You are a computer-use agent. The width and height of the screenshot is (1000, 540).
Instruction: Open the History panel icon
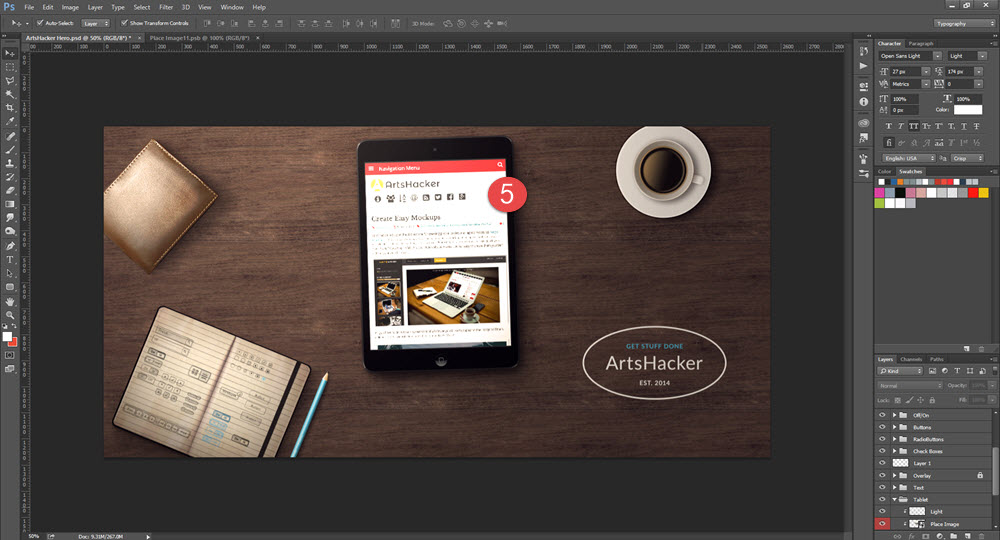pos(864,52)
